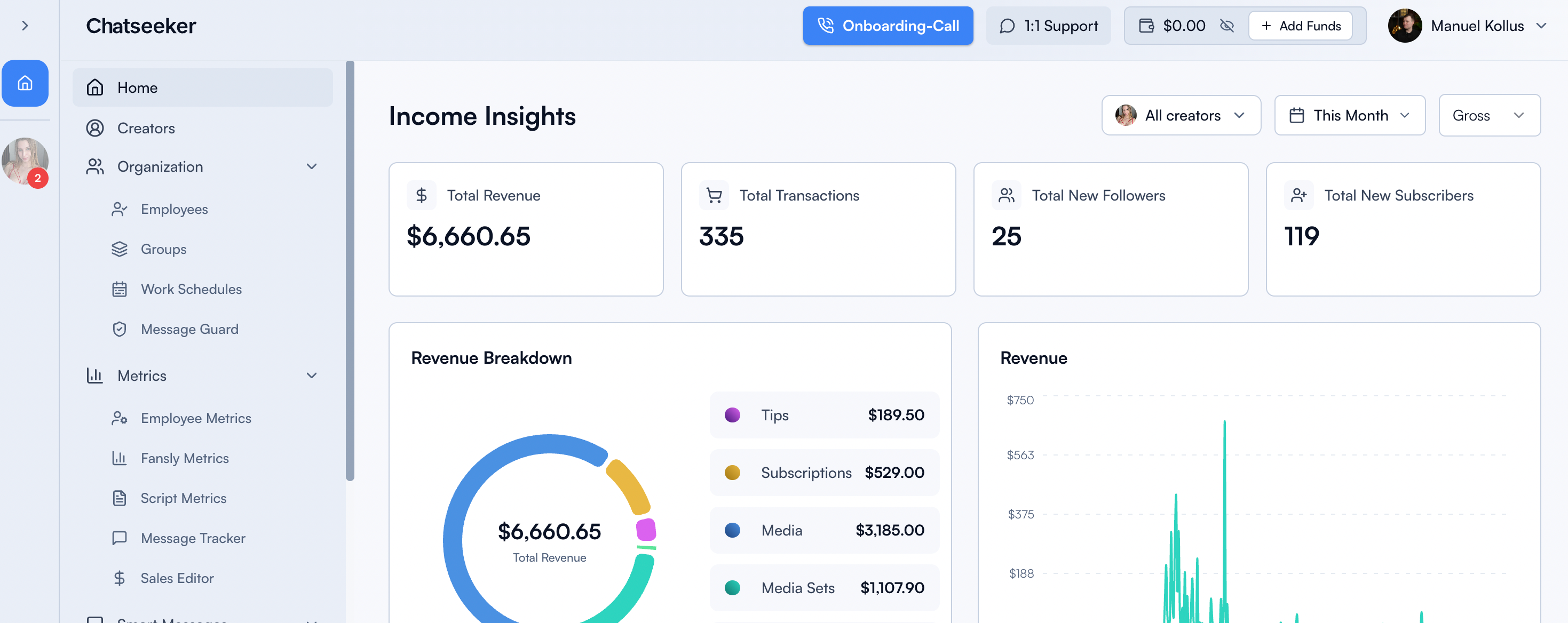This screenshot has height=623, width=1568.
Task: Click the sidebar vertical scrollbar
Action: coord(350,271)
